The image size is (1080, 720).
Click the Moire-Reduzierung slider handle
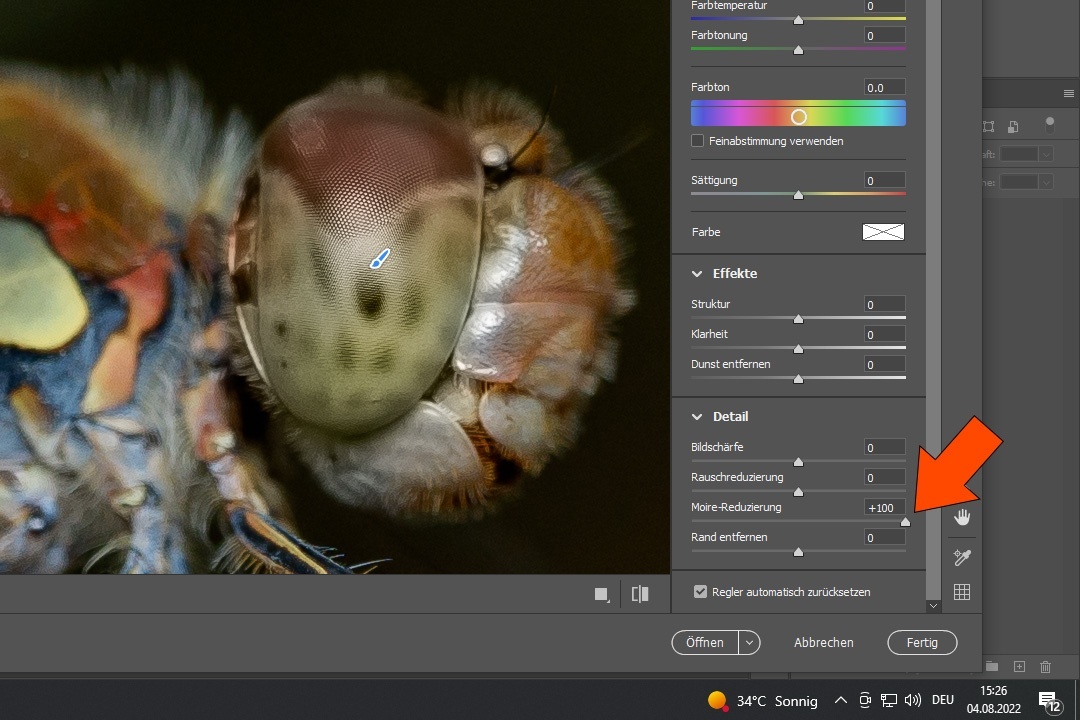click(905, 522)
